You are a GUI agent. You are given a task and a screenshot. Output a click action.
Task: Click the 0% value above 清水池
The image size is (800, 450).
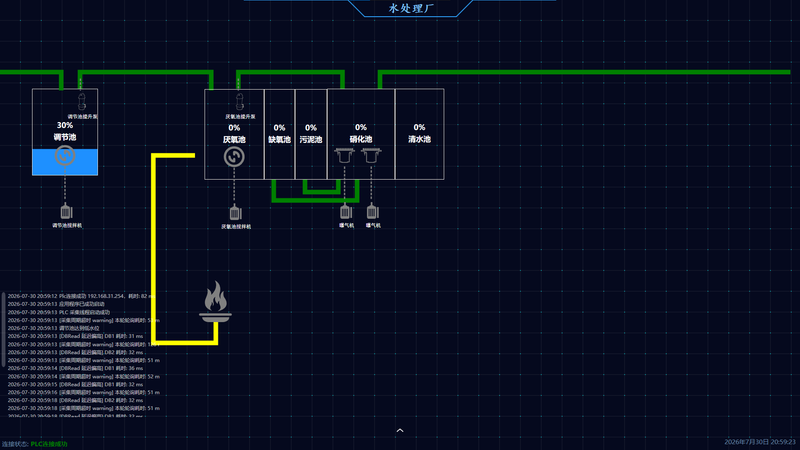[419, 127]
